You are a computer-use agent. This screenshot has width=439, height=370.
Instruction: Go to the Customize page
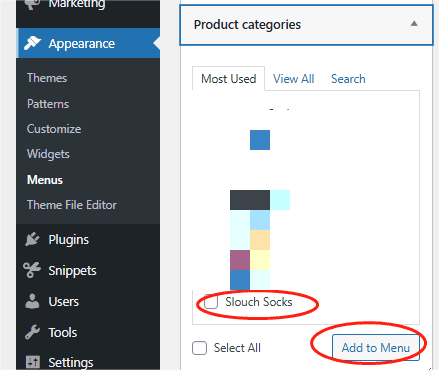(54, 129)
